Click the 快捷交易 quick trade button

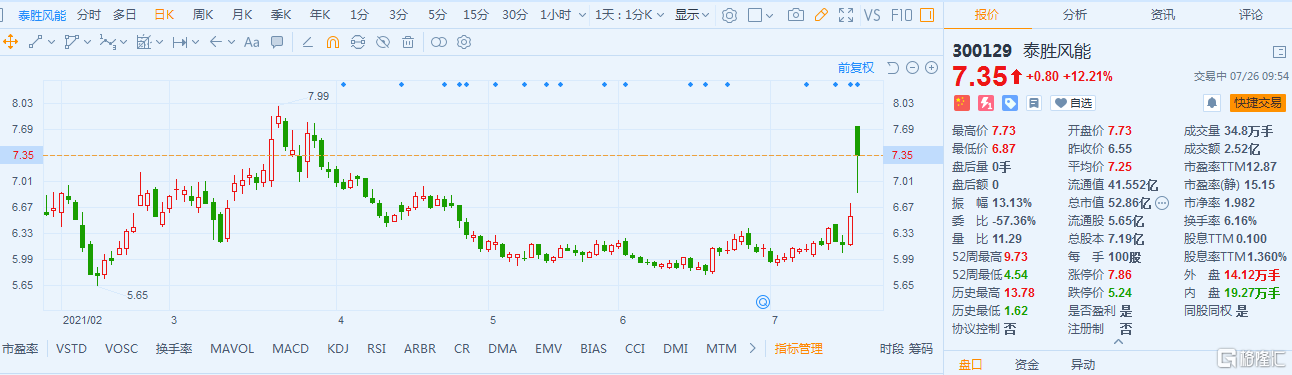point(1257,103)
